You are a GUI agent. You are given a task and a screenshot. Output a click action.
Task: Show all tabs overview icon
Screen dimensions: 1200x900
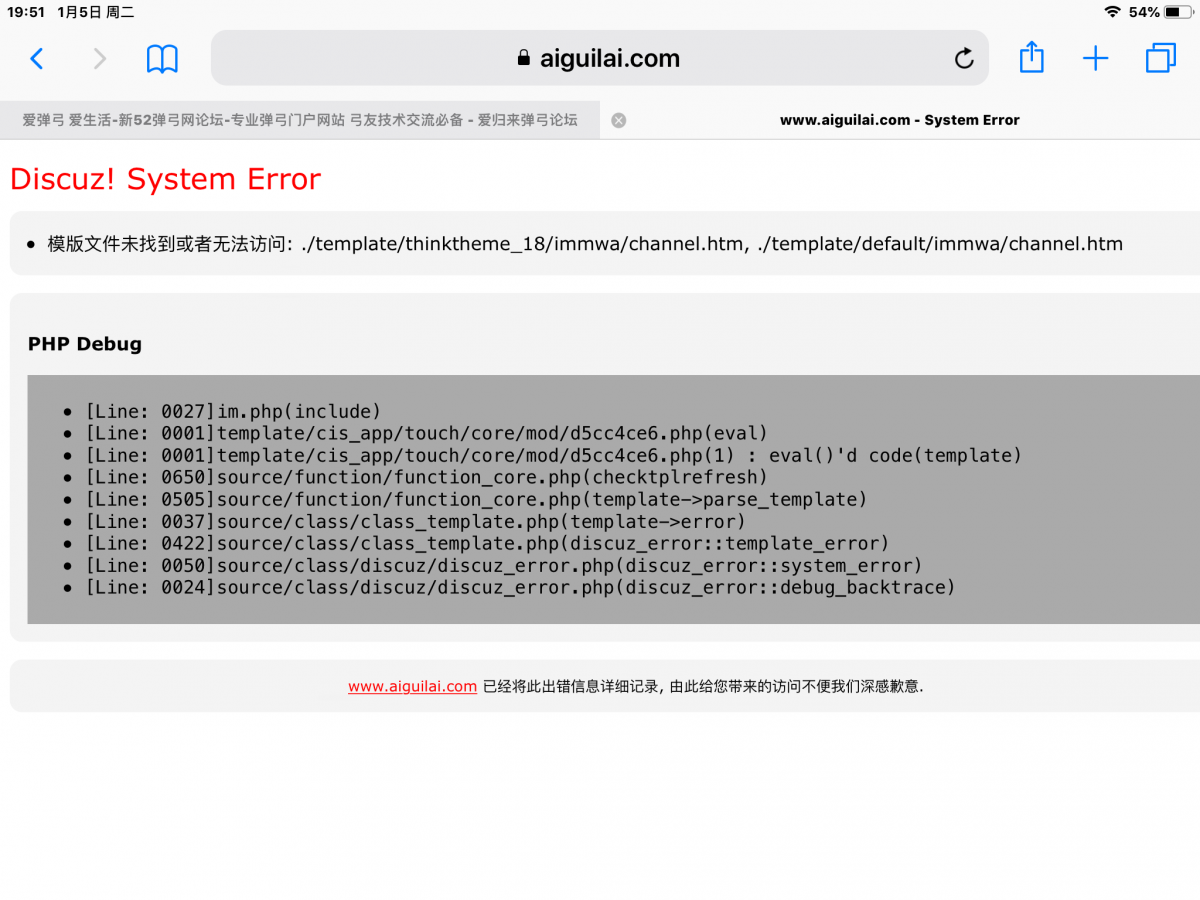tap(1161, 58)
